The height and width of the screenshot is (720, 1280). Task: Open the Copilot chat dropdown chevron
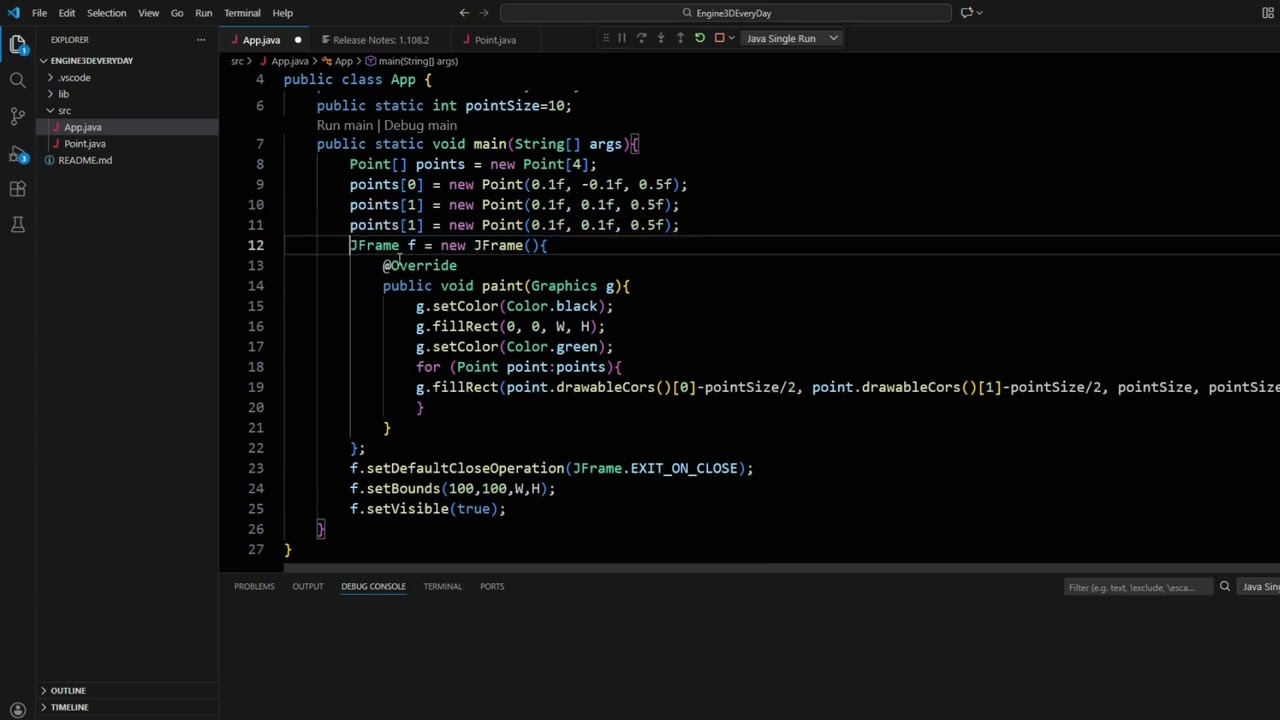click(x=979, y=13)
